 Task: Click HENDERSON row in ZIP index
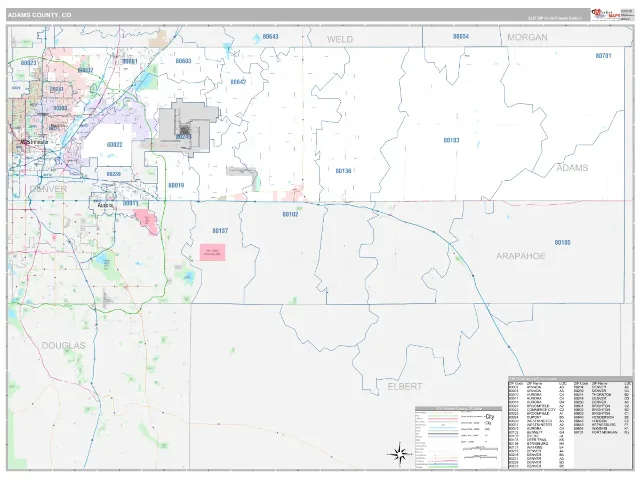click(602, 417)
